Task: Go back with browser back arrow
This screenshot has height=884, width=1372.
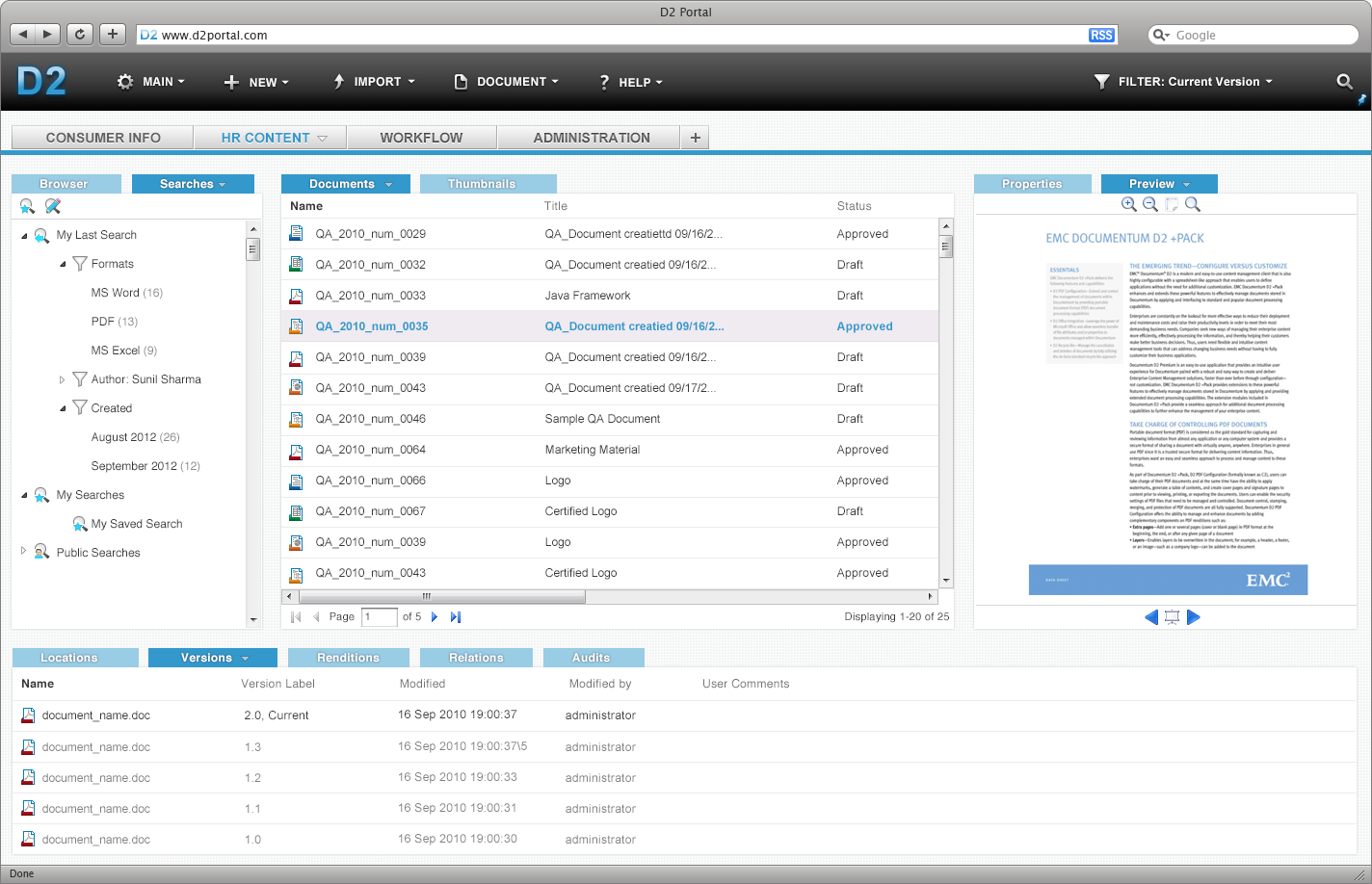Action: coord(23,34)
